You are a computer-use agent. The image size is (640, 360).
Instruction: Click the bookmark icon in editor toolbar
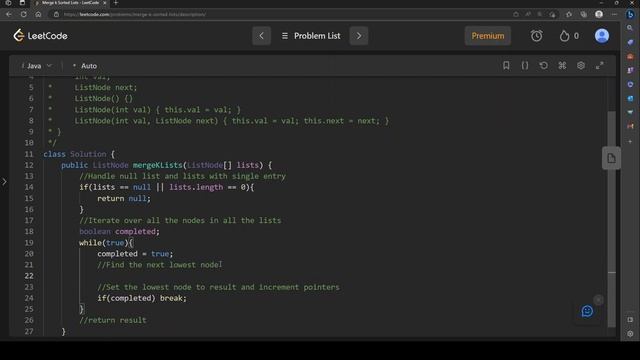pos(506,65)
